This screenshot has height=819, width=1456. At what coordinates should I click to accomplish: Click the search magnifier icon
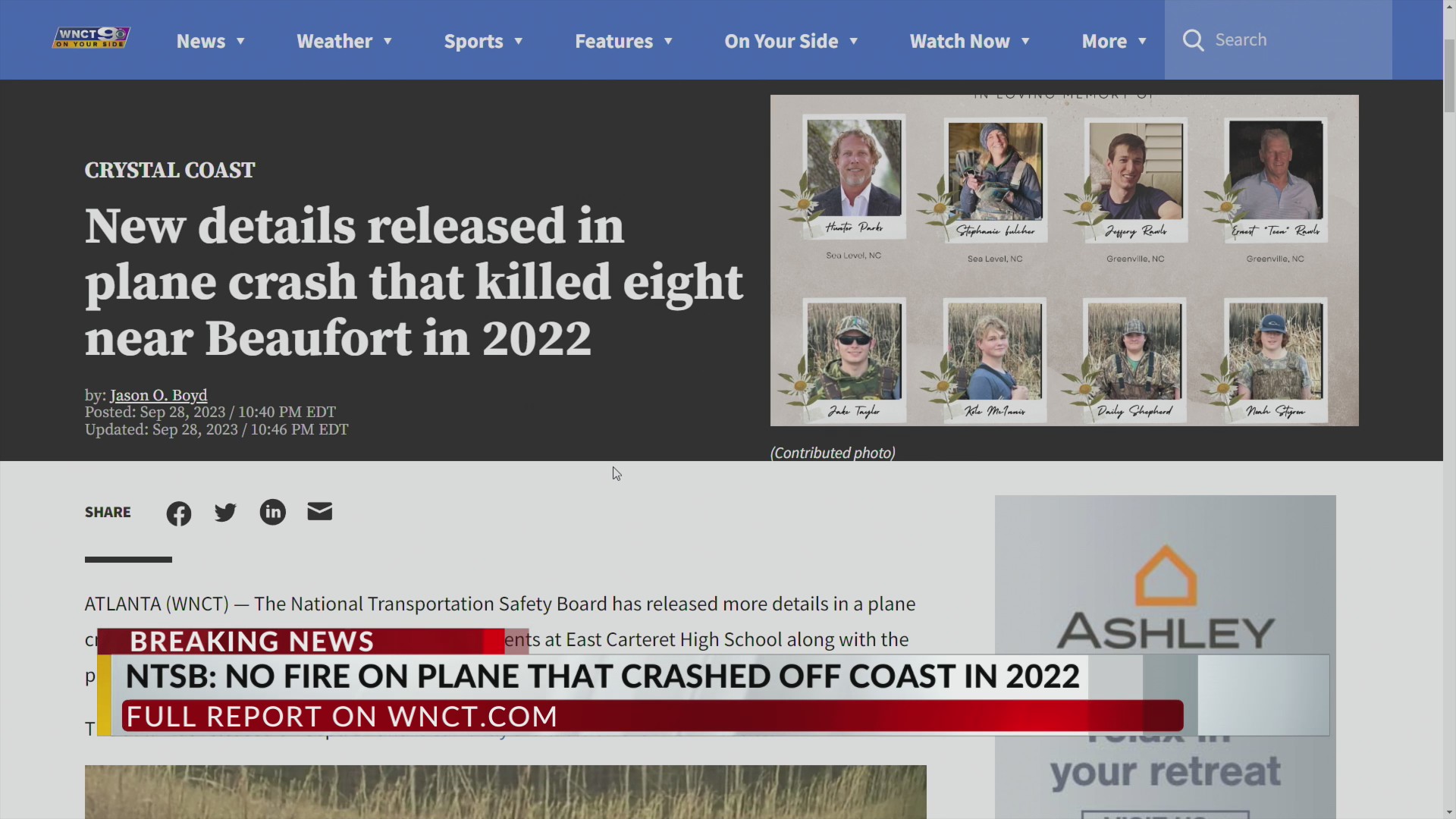click(x=1193, y=40)
